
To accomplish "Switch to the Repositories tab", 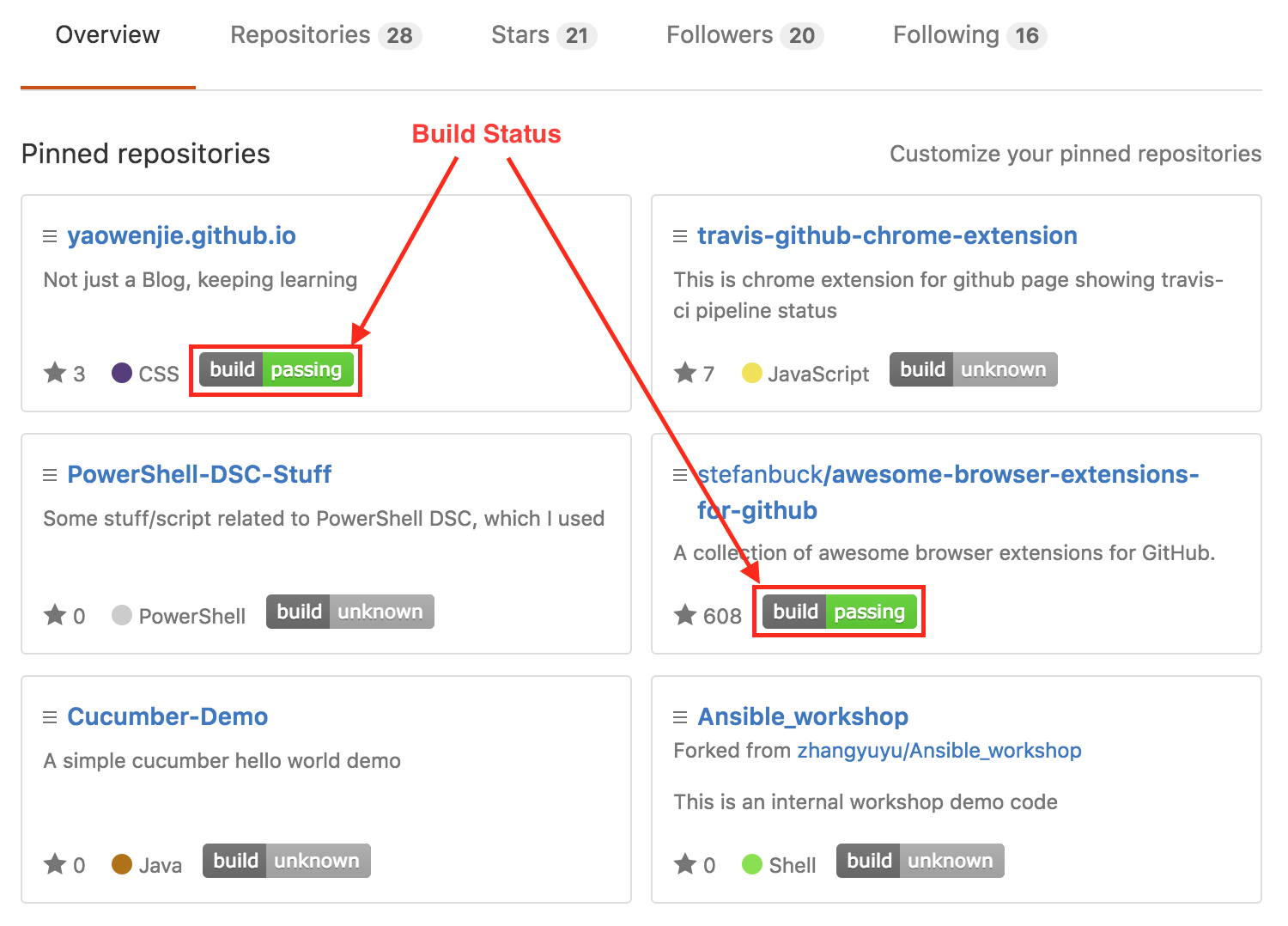I will click(x=325, y=35).
